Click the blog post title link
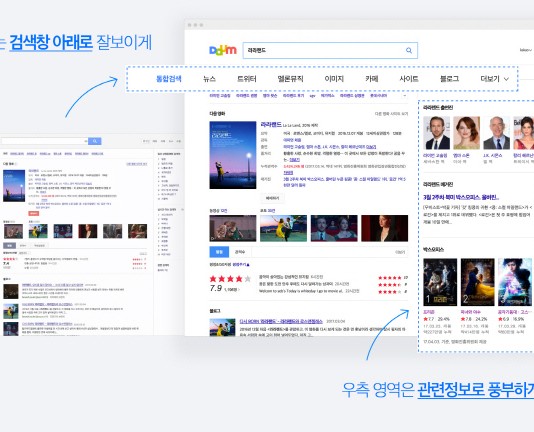 pos(281,321)
